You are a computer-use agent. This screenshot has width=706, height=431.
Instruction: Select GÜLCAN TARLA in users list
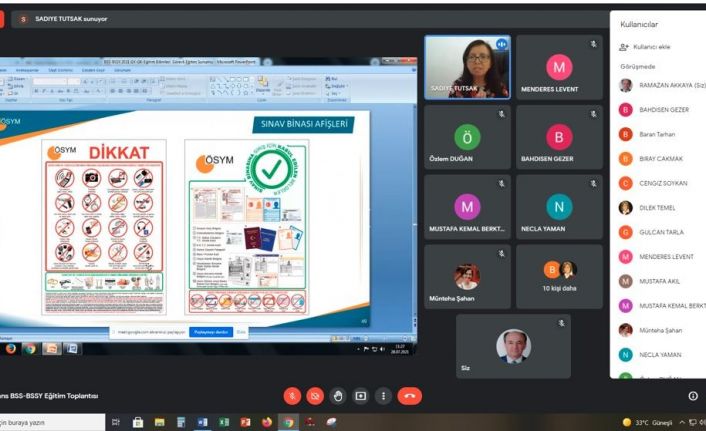[x=658, y=232]
